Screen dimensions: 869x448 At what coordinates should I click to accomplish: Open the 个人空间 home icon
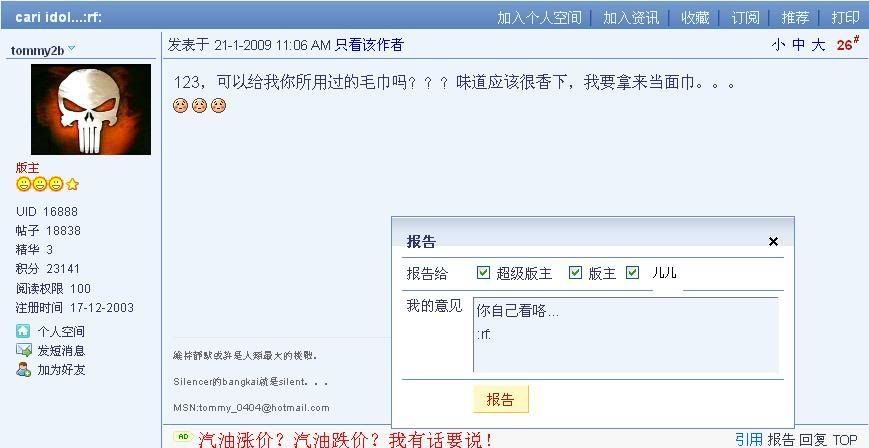pyautogui.click(x=23, y=332)
